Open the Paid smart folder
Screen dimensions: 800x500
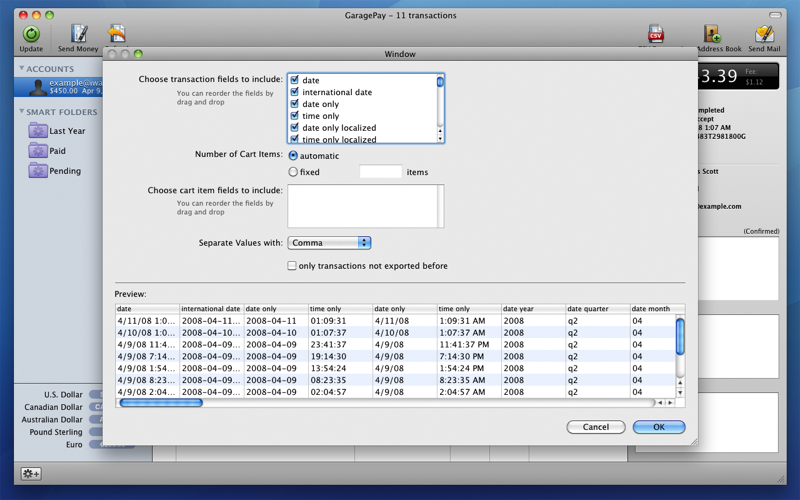pyautogui.click(x=57, y=151)
